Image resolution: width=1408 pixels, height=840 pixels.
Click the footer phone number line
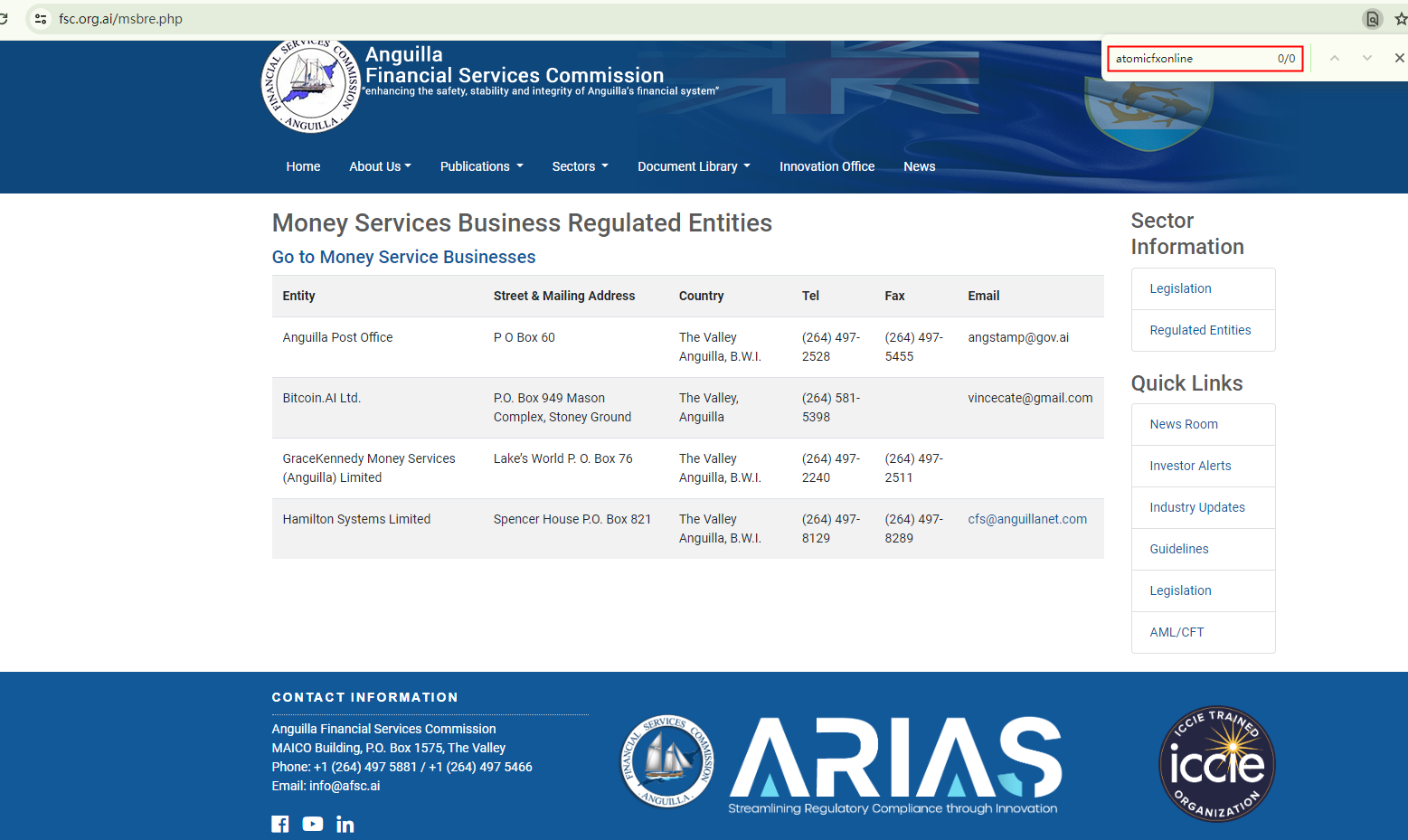[x=402, y=767]
